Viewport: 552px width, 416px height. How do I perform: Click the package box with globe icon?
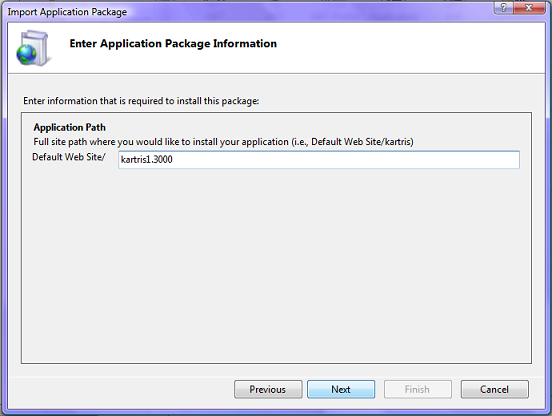[x=33, y=48]
